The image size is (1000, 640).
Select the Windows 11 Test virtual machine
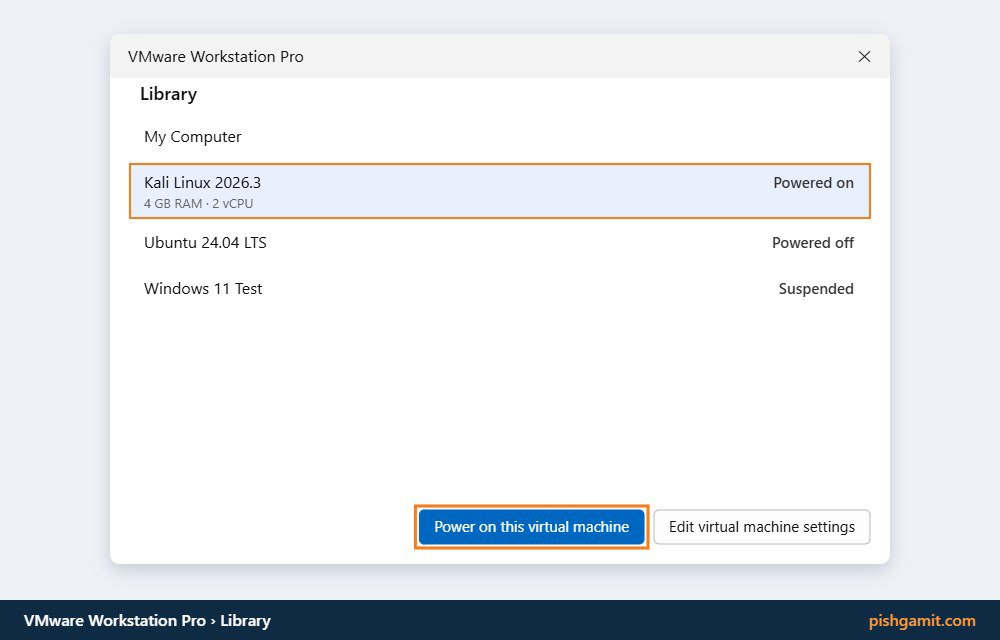500,289
